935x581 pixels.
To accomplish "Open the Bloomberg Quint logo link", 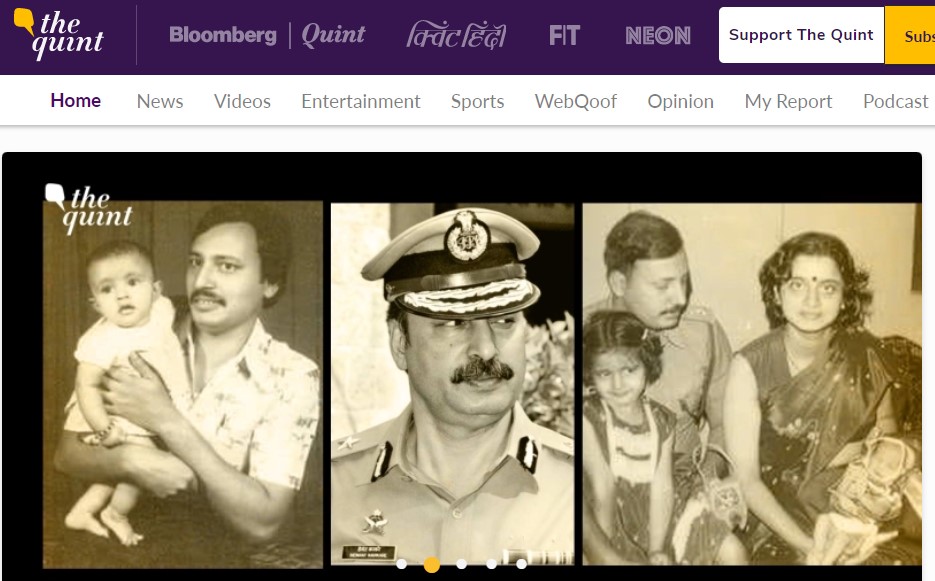I will click(267, 35).
